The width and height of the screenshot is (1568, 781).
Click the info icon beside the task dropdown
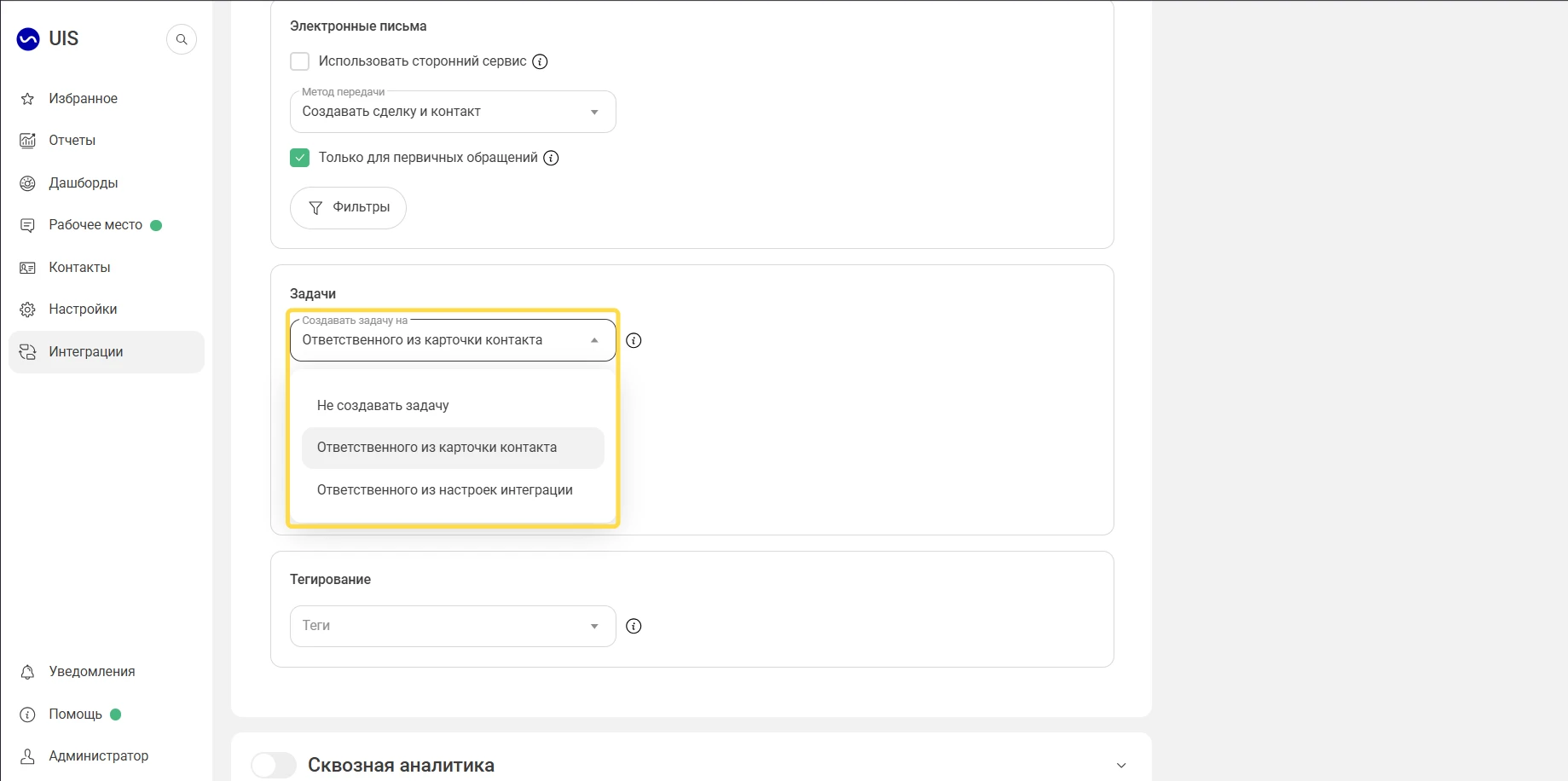point(634,340)
